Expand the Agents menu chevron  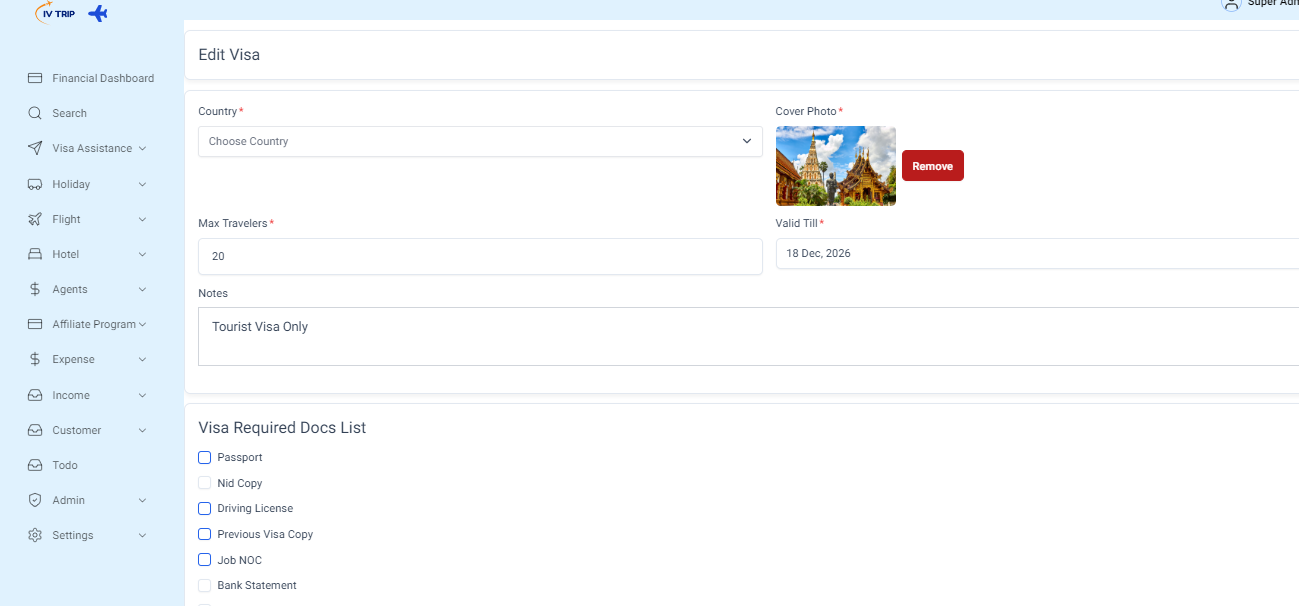142,289
